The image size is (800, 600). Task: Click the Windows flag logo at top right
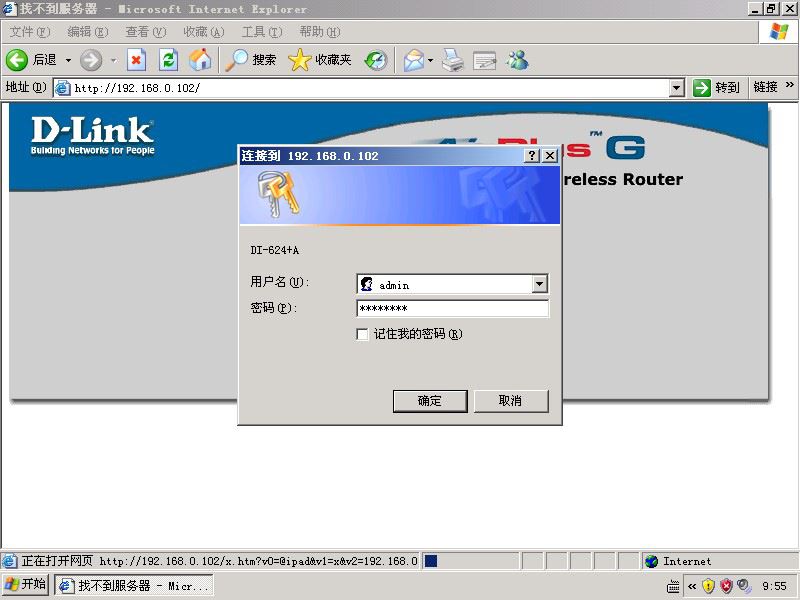pos(779,32)
